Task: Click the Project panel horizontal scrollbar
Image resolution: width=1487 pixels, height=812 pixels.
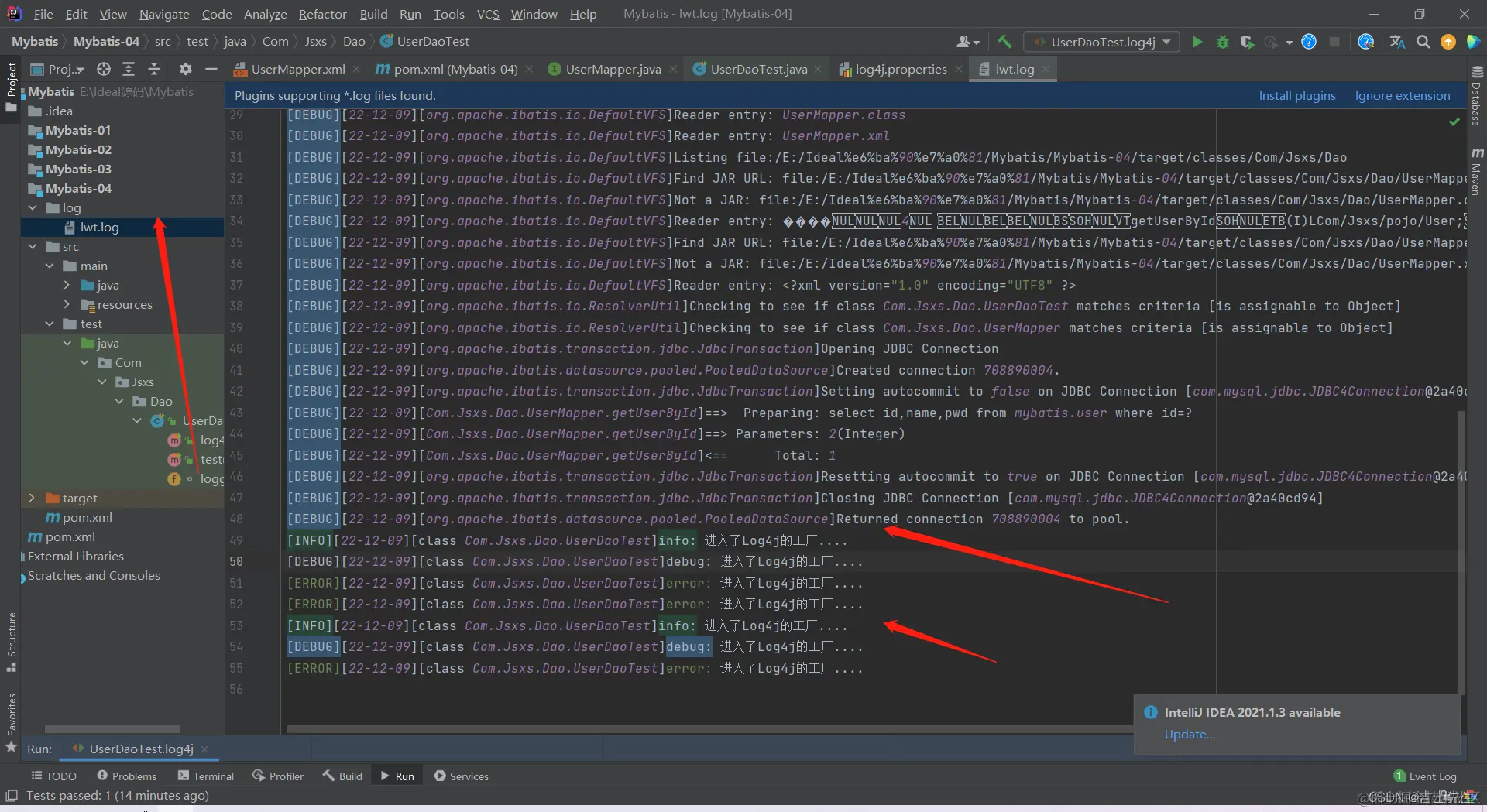Action: (x=112, y=729)
